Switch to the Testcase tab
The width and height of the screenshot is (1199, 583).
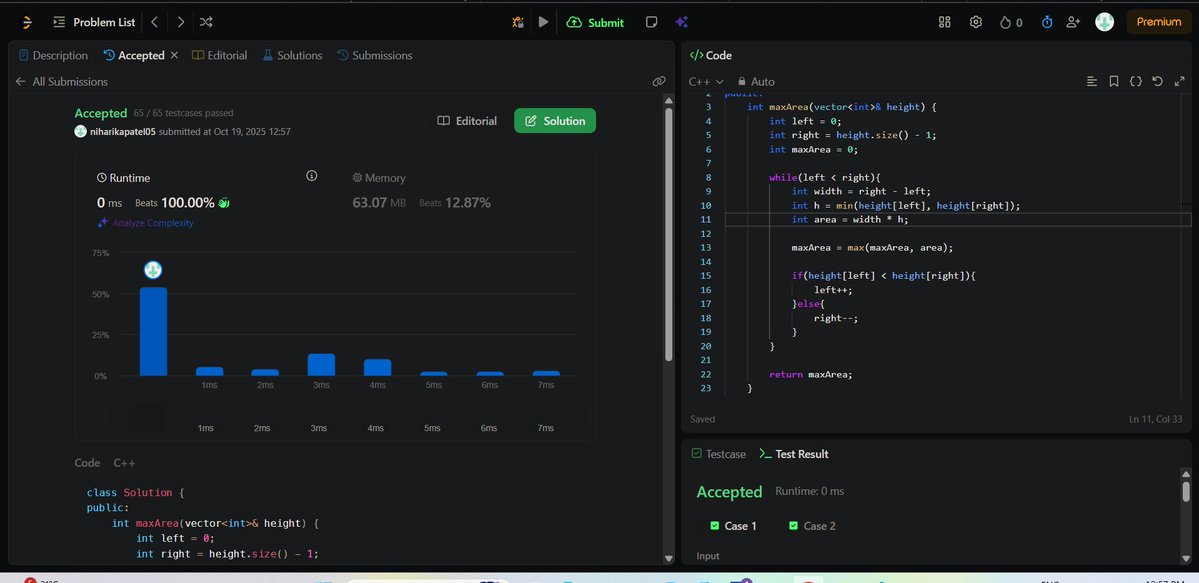pos(718,454)
